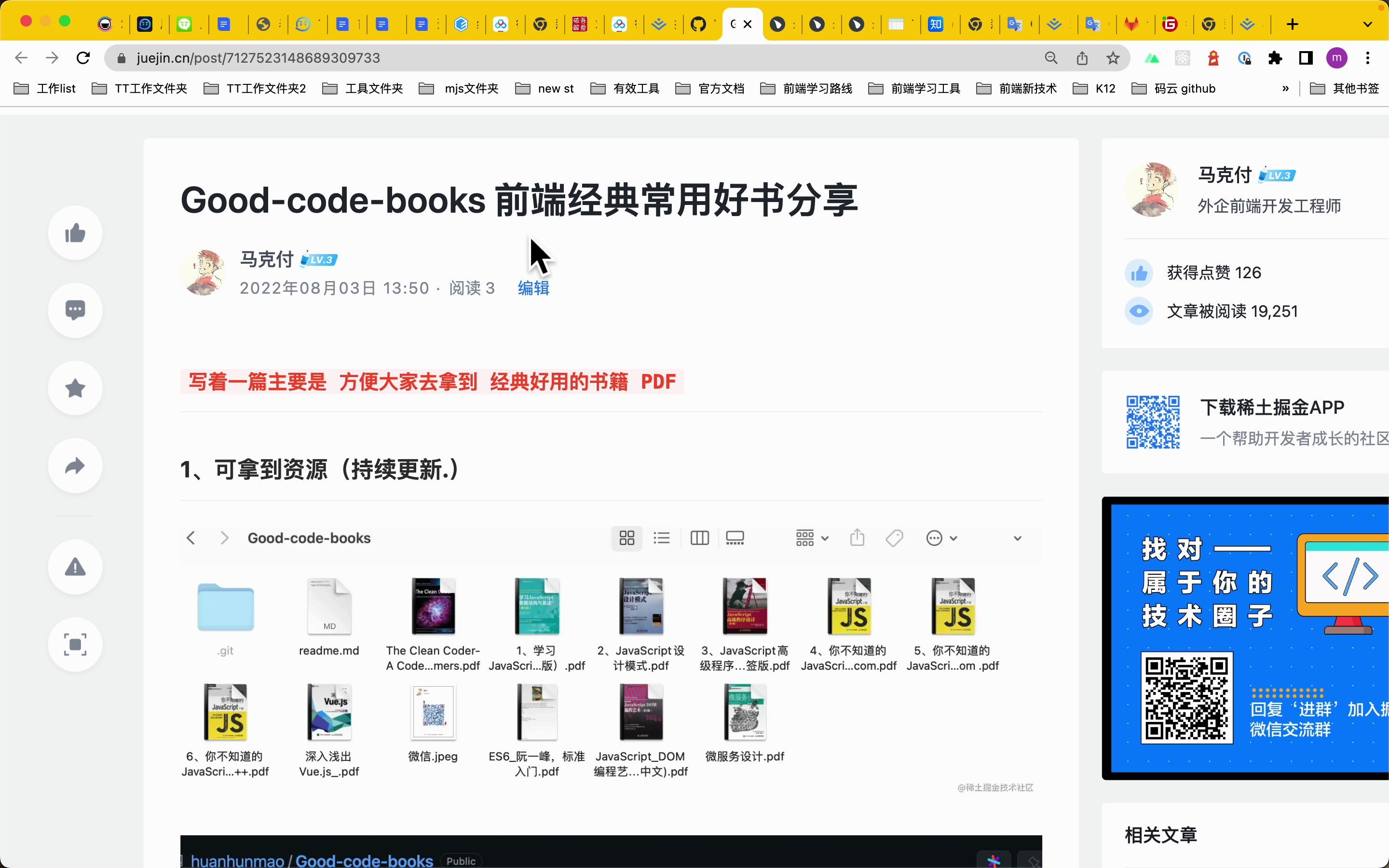Close the active juejin tab

[747, 24]
